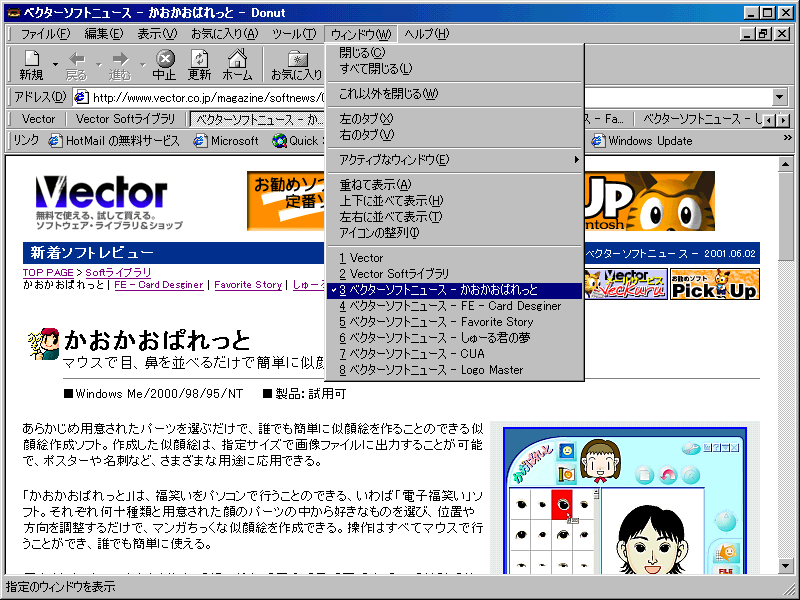Select 右のタブ(V) menu entry
800x600 pixels.
point(455,135)
